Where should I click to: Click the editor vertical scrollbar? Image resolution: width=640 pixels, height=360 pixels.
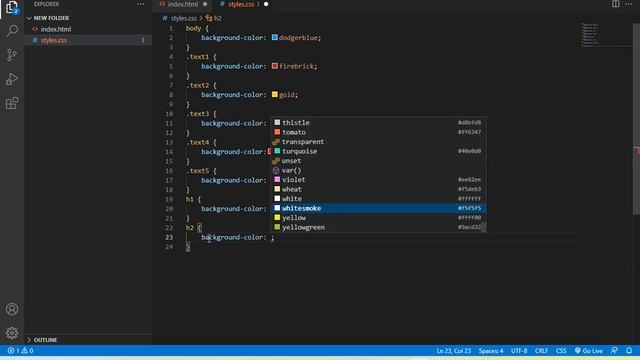pyautogui.click(x=636, y=118)
